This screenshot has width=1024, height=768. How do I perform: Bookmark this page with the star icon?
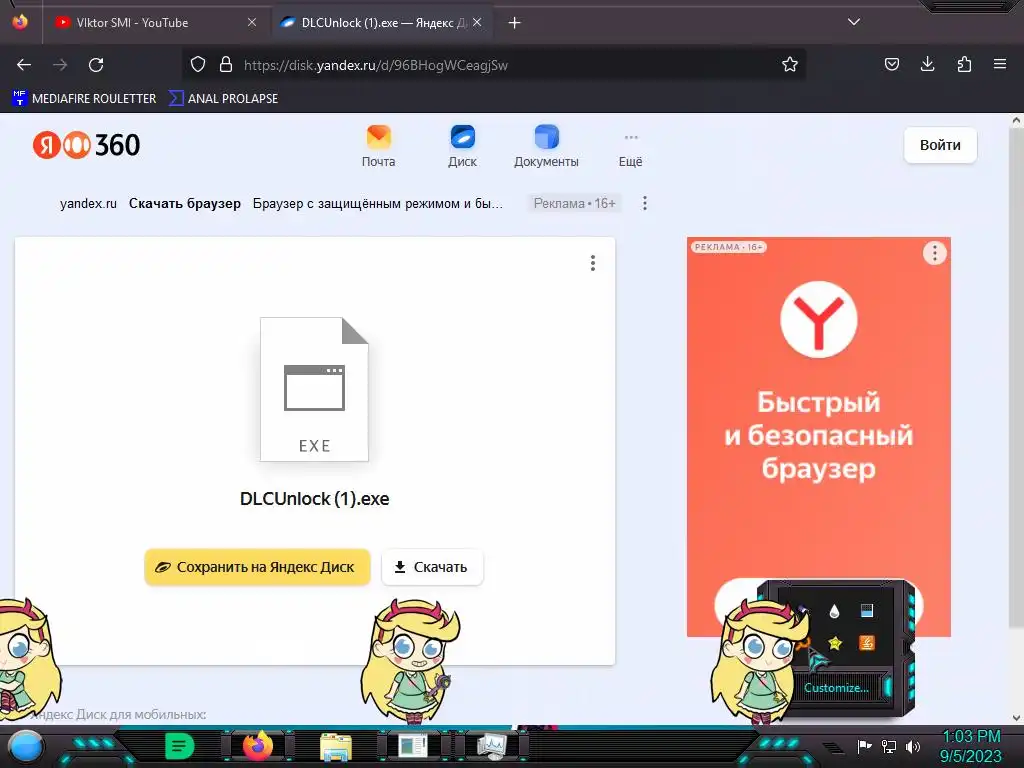[790, 64]
